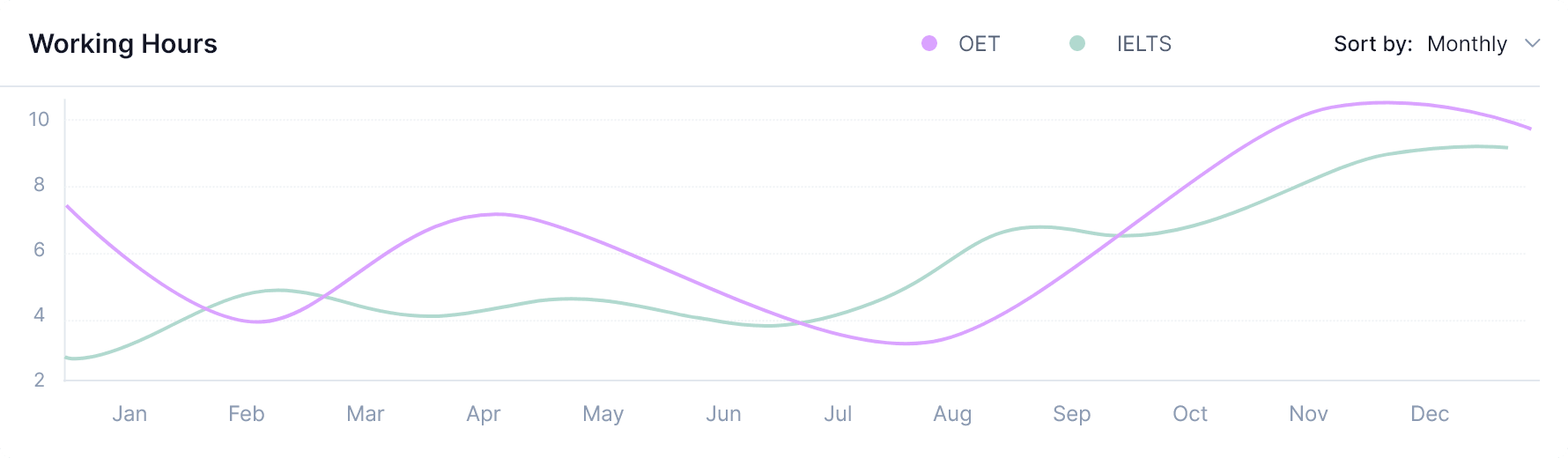This screenshot has width=1568, height=458.
Task: Select Oct on the month axis
Action: (x=1190, y=414)
